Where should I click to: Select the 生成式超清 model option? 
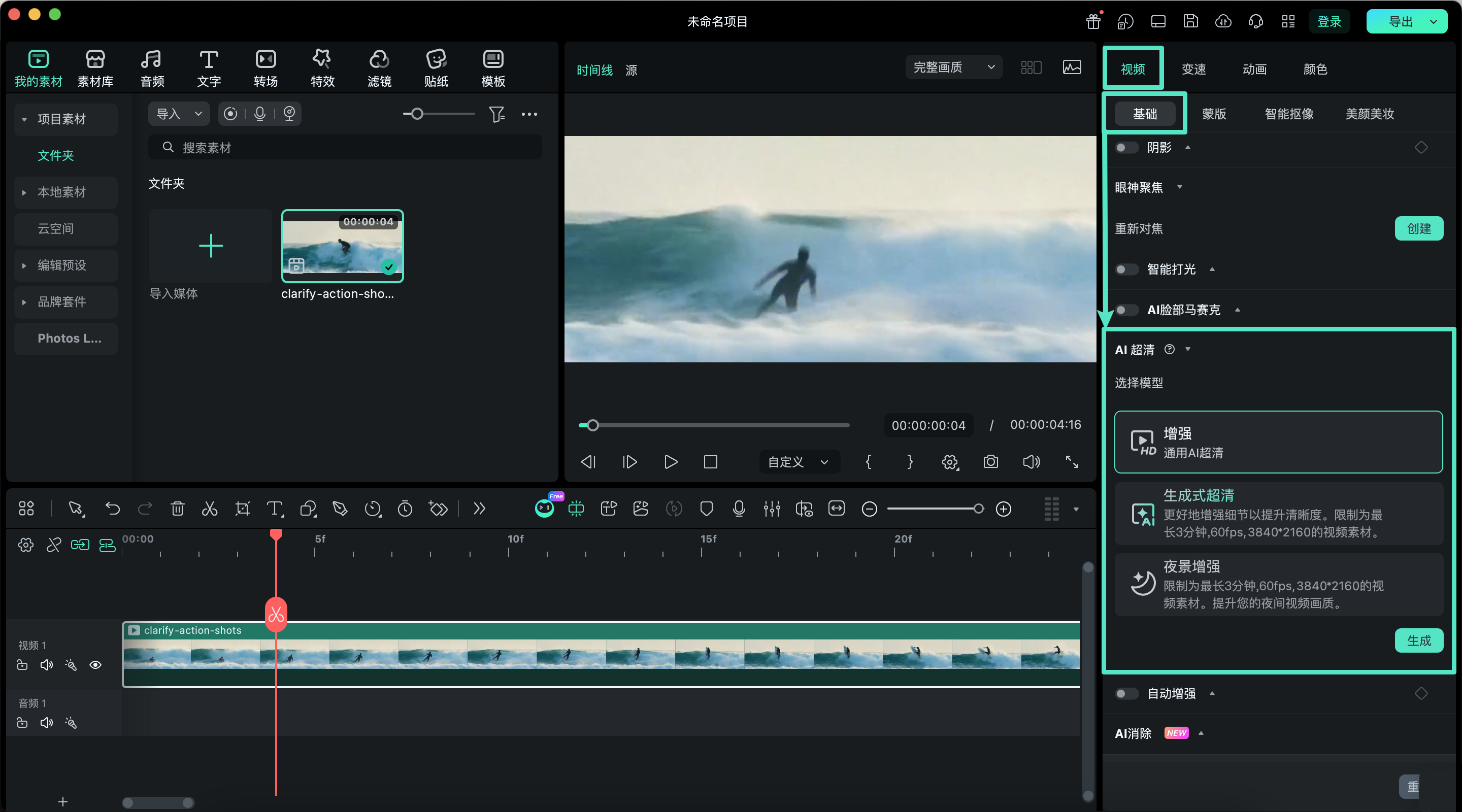coord(1278,514)
